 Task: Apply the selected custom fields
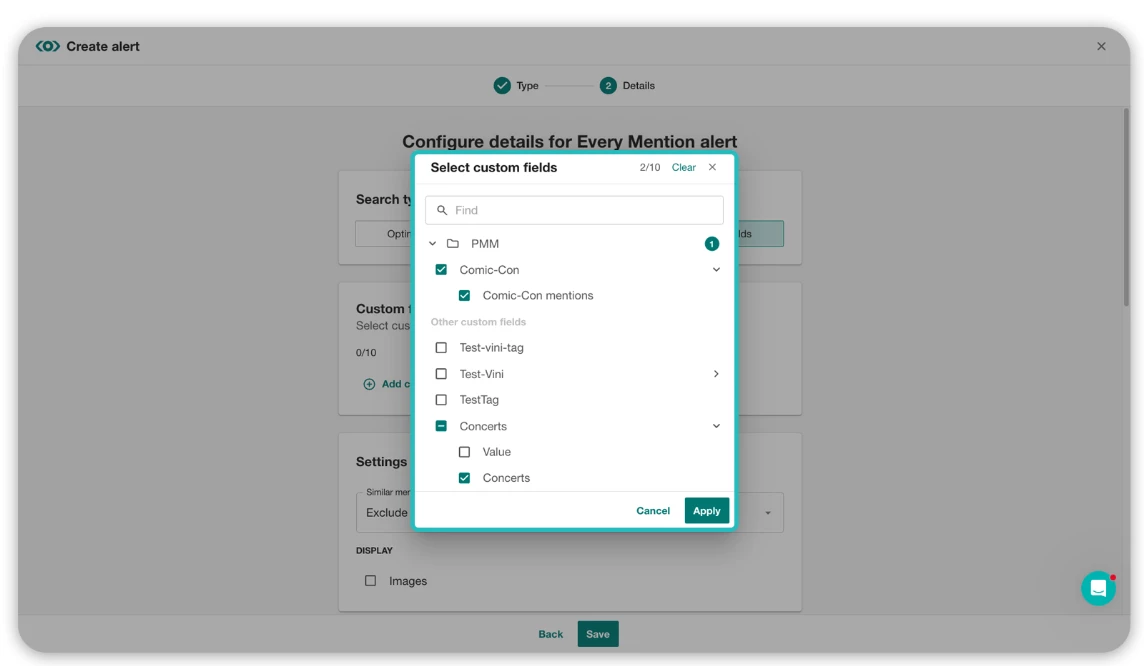point(706,511)
